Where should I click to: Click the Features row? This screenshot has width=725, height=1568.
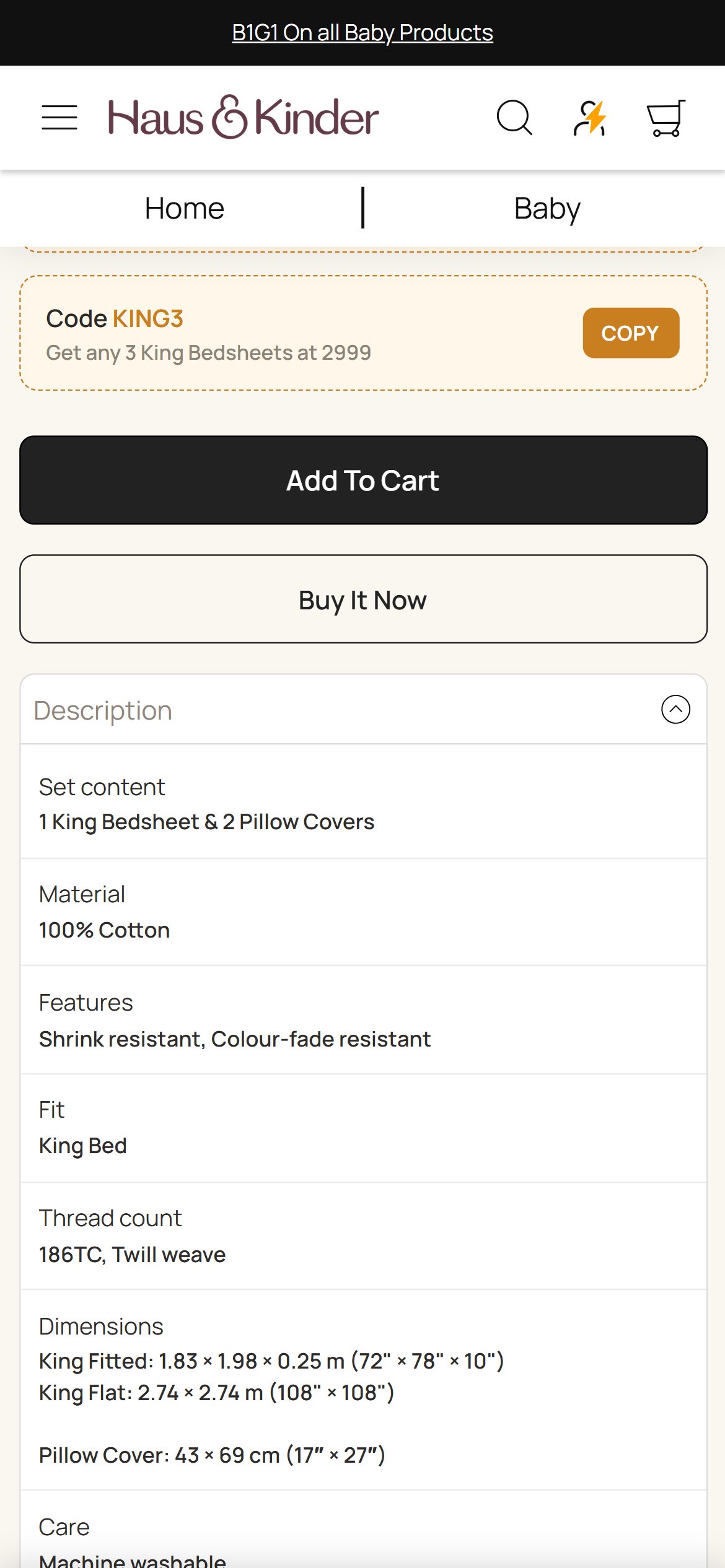(x=363, y=1020)
